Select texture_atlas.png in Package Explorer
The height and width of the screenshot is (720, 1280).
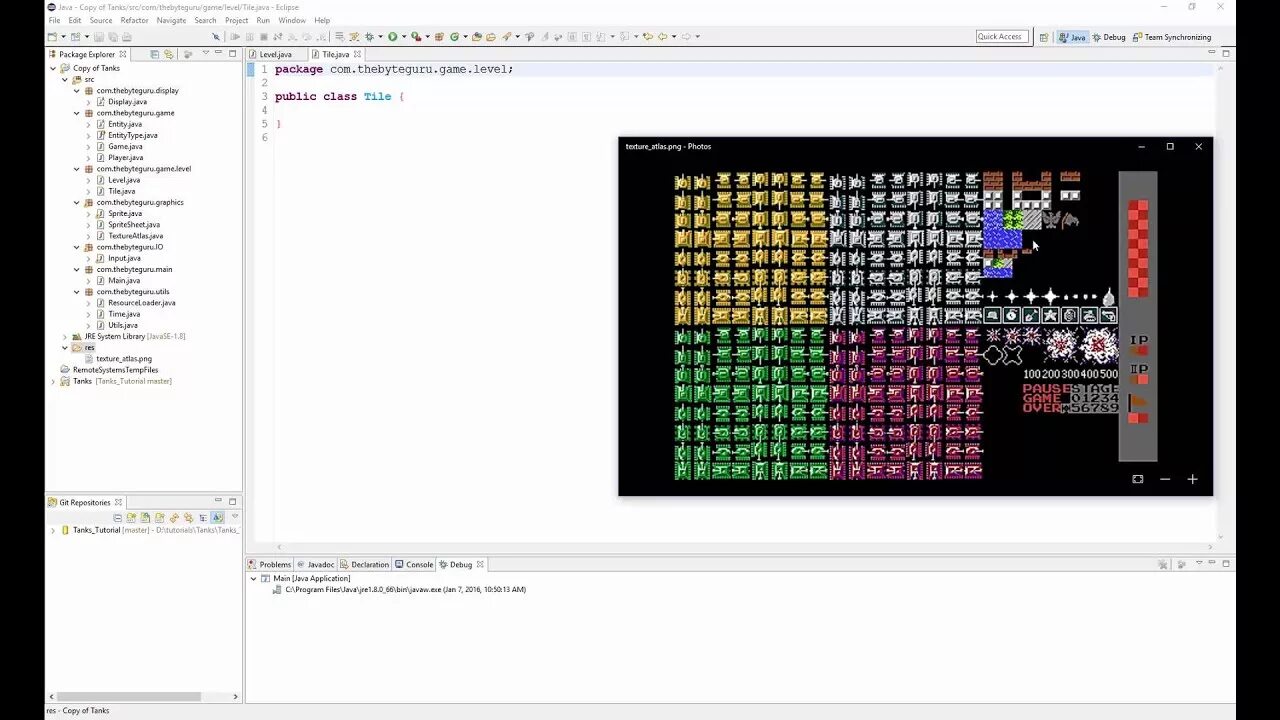pyautogui.click(x=123, y=358)
